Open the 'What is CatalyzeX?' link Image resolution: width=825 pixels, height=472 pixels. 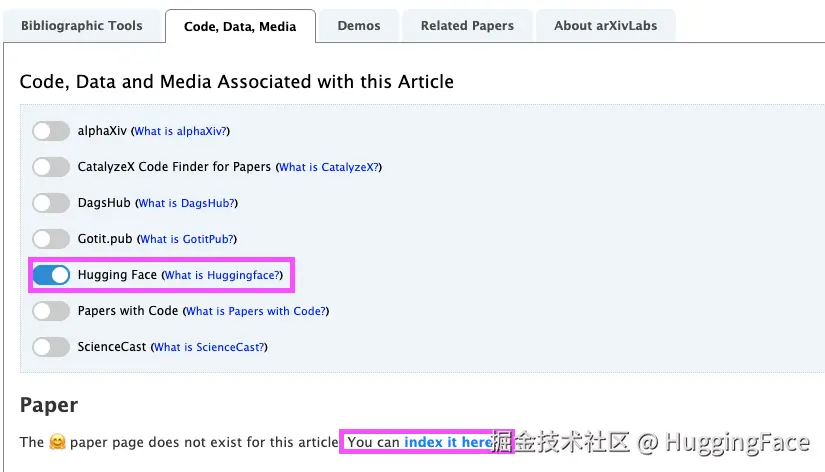tap(329, 167)
